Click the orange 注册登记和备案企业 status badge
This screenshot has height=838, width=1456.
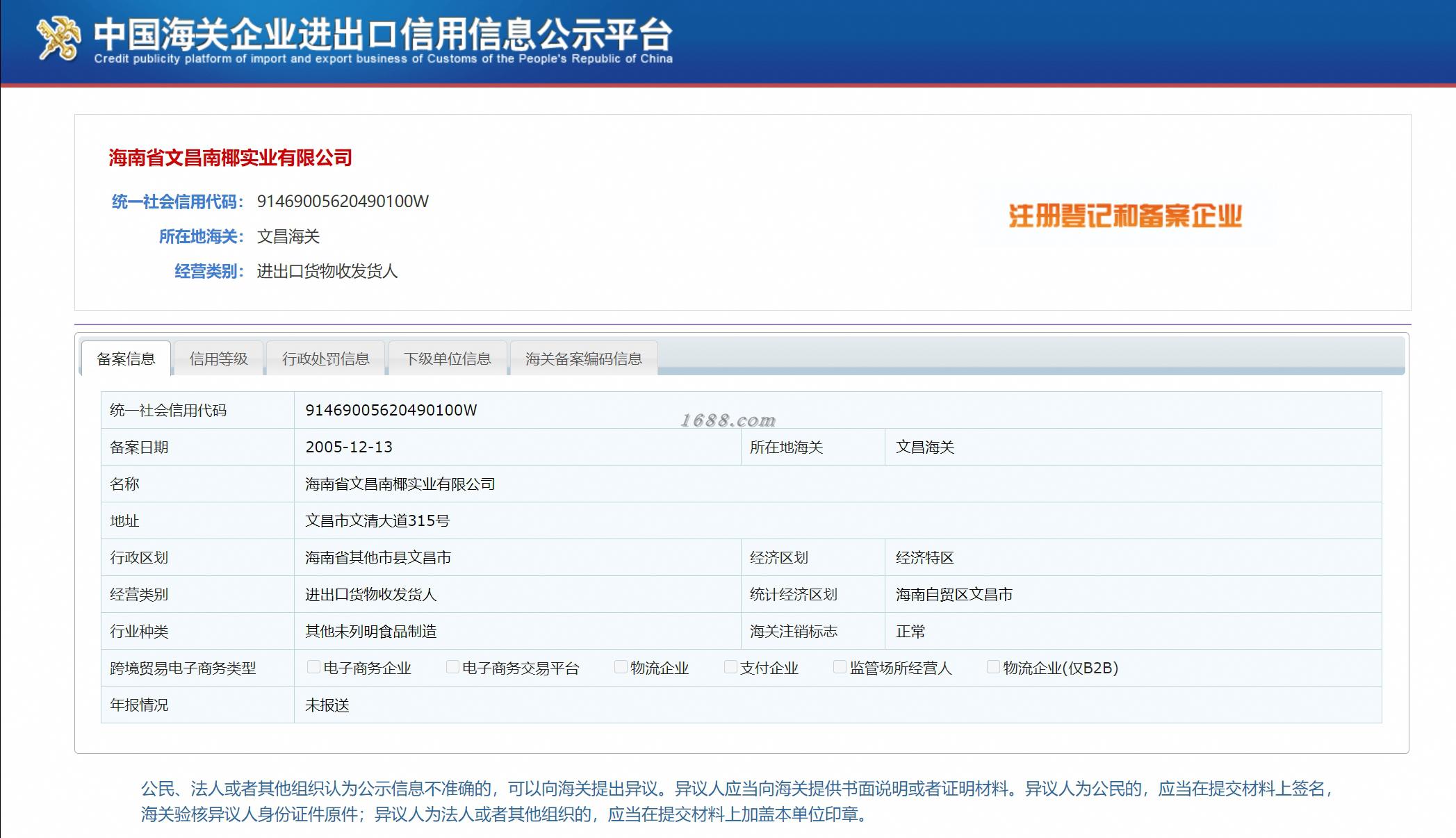point(1124,216)
